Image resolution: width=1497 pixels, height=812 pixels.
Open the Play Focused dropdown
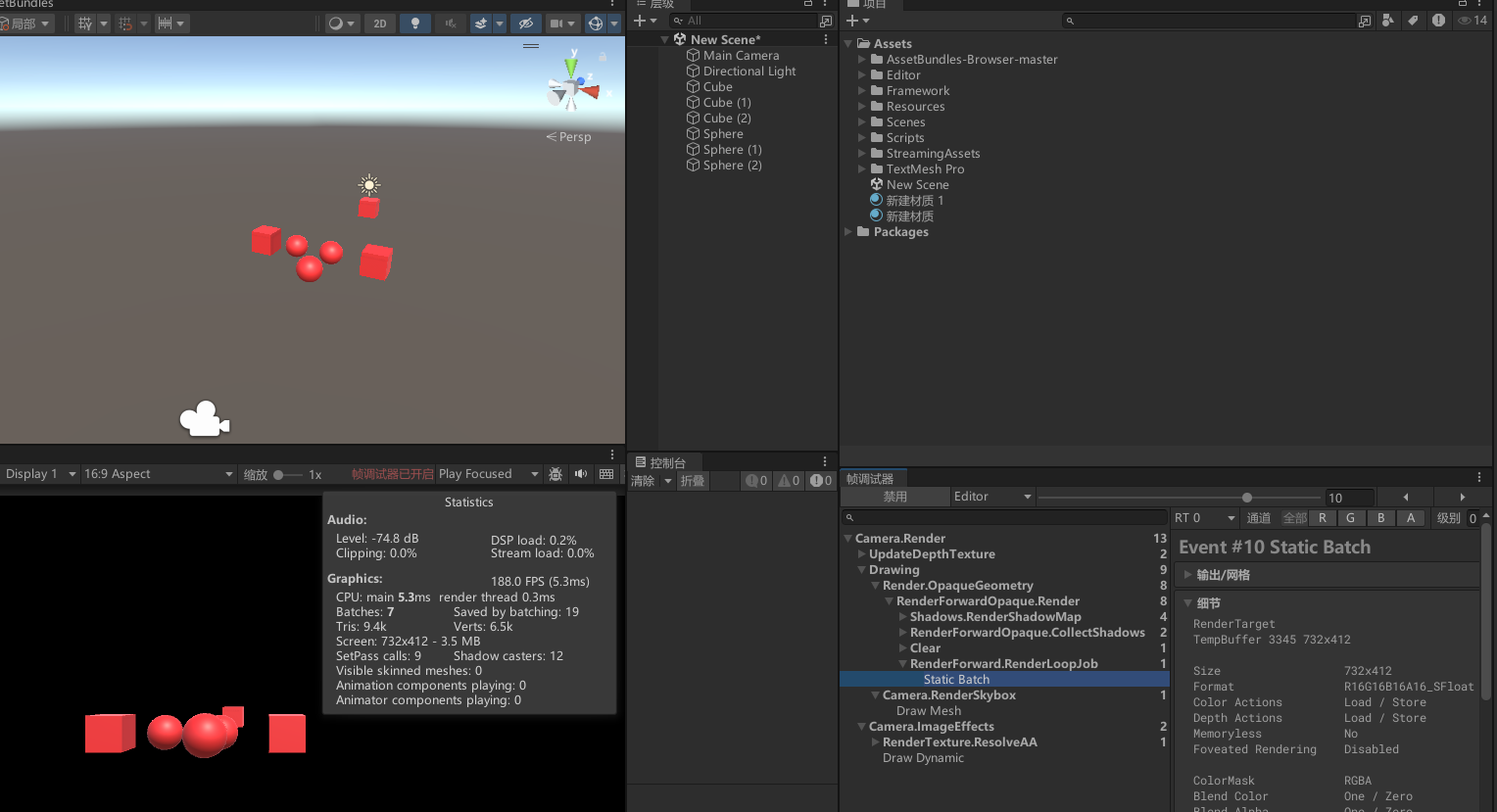pyautogui.click(x=488, y=474)
